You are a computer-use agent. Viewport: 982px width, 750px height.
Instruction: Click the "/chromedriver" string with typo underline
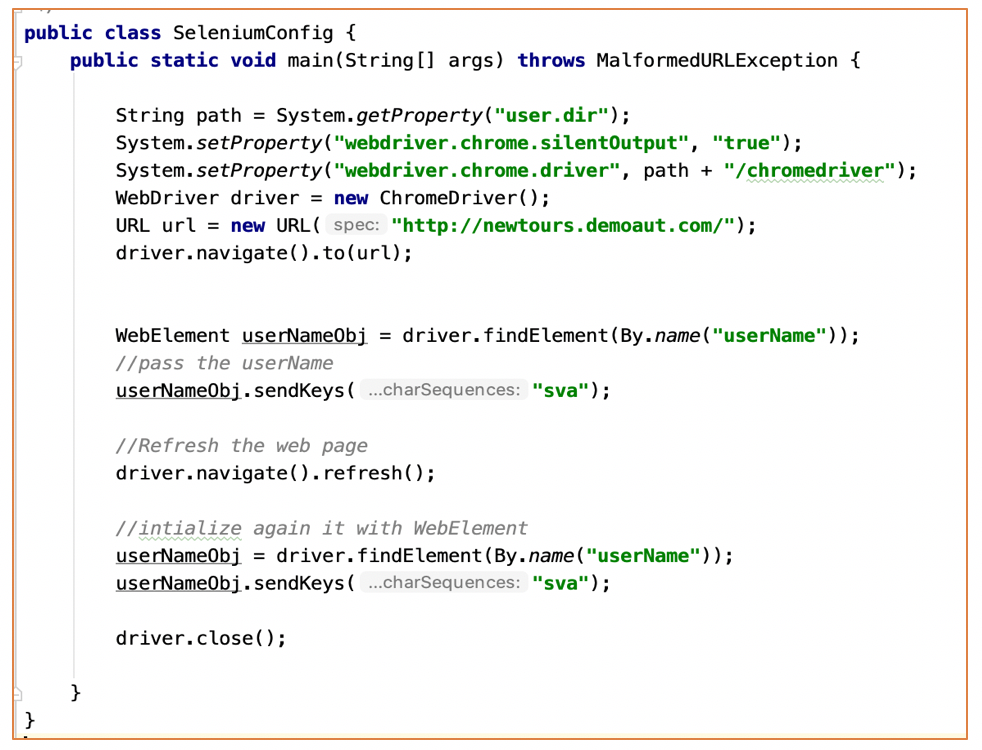(810, 171)
